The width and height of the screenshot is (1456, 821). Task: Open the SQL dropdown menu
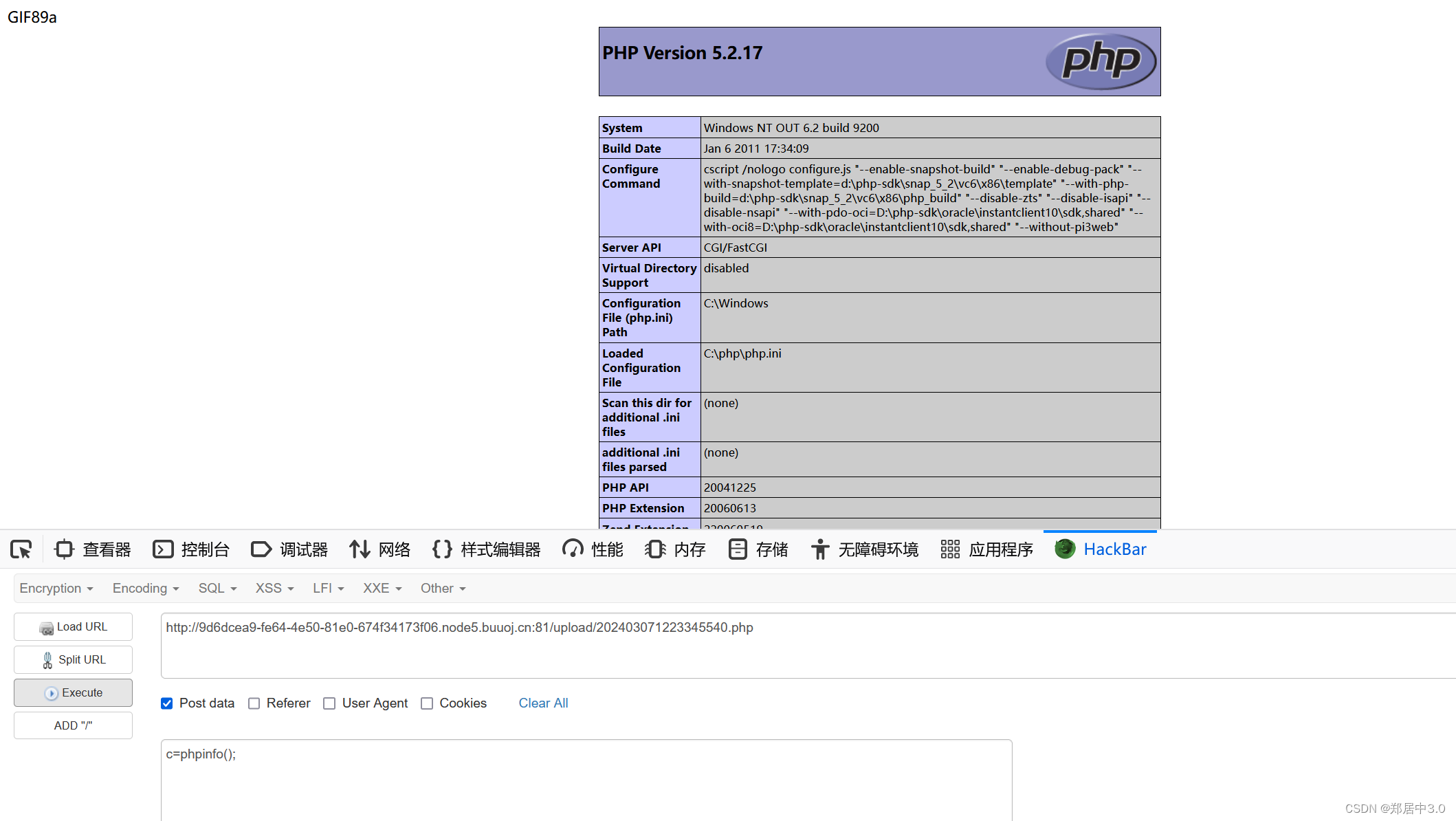tap(217, 589)
